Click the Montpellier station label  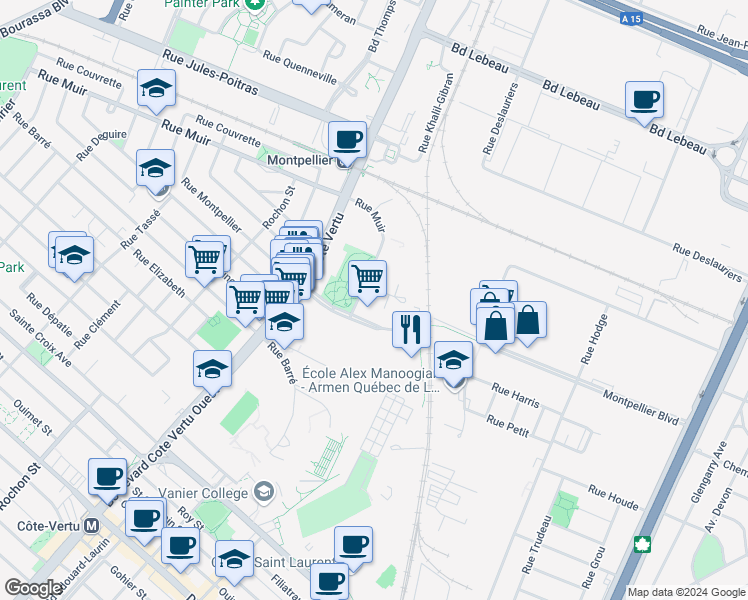[299, 160]
